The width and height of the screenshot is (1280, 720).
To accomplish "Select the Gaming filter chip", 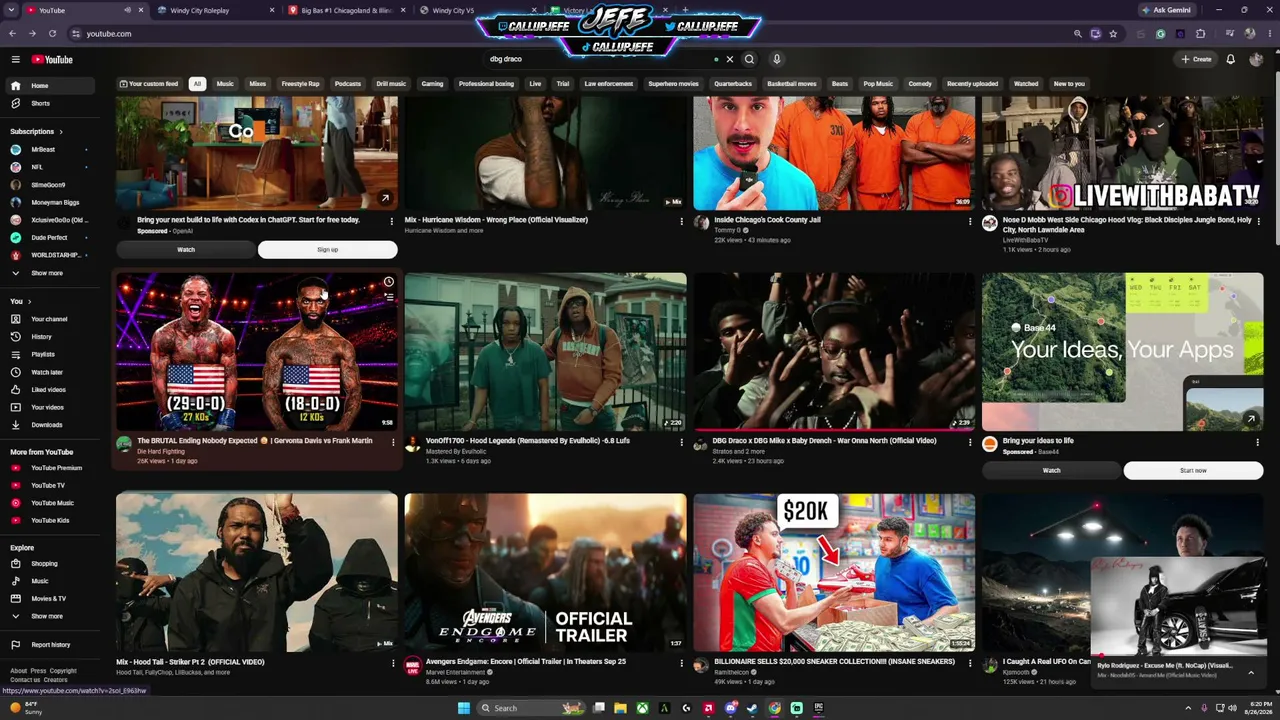I will coord(432,84).
